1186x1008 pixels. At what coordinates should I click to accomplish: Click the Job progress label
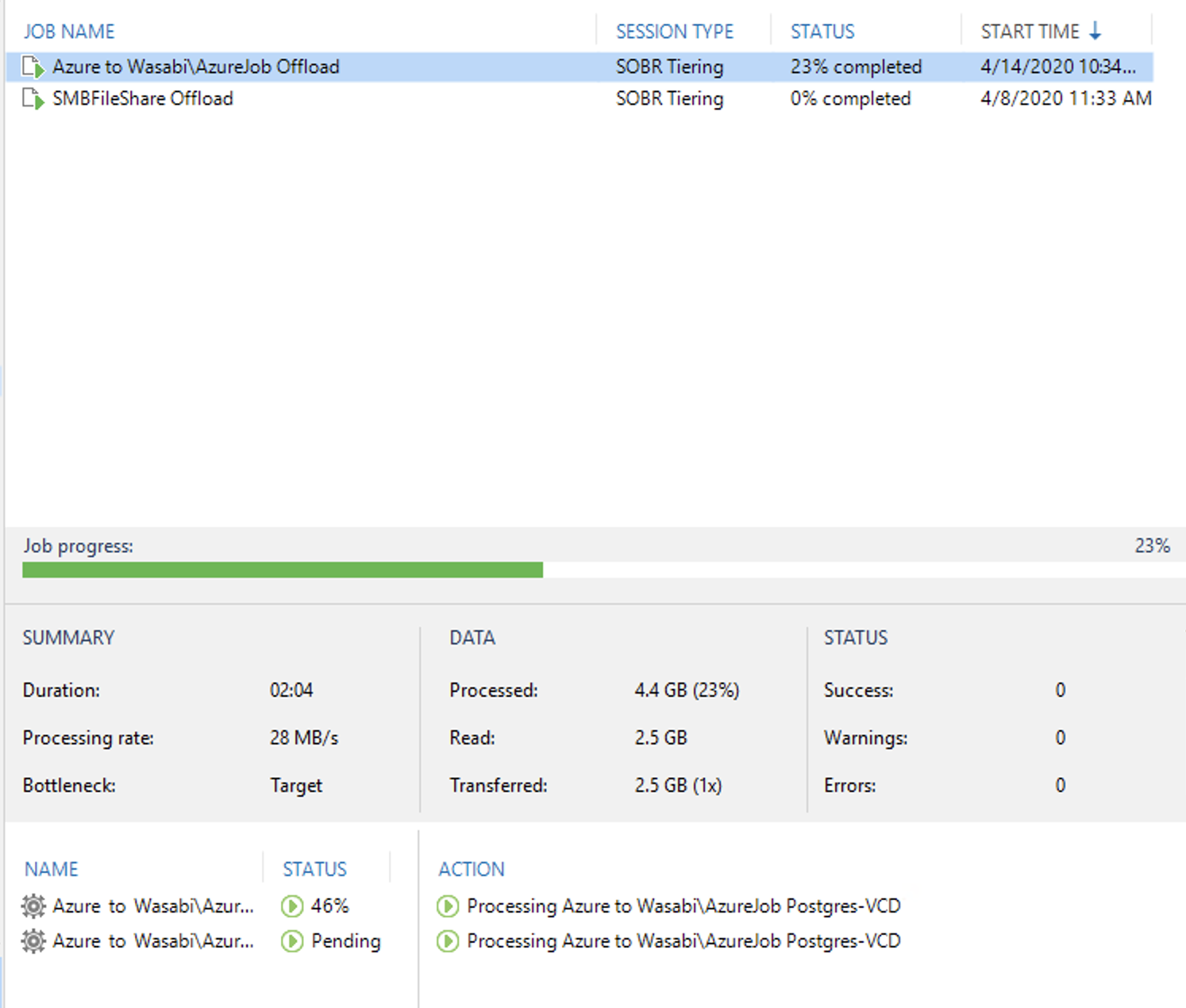pos(78,546)
